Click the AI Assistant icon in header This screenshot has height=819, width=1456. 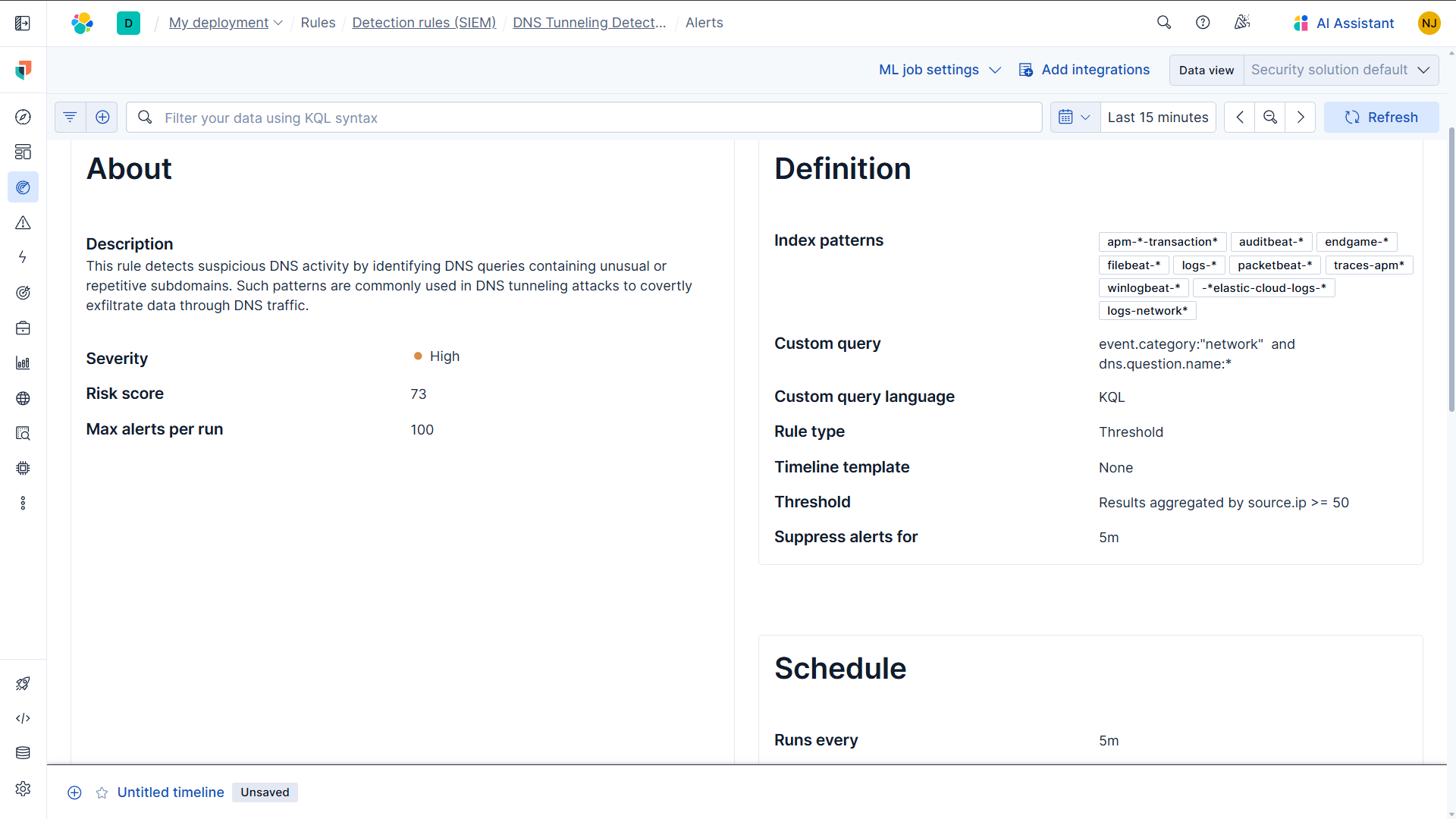coord(1300,23)
